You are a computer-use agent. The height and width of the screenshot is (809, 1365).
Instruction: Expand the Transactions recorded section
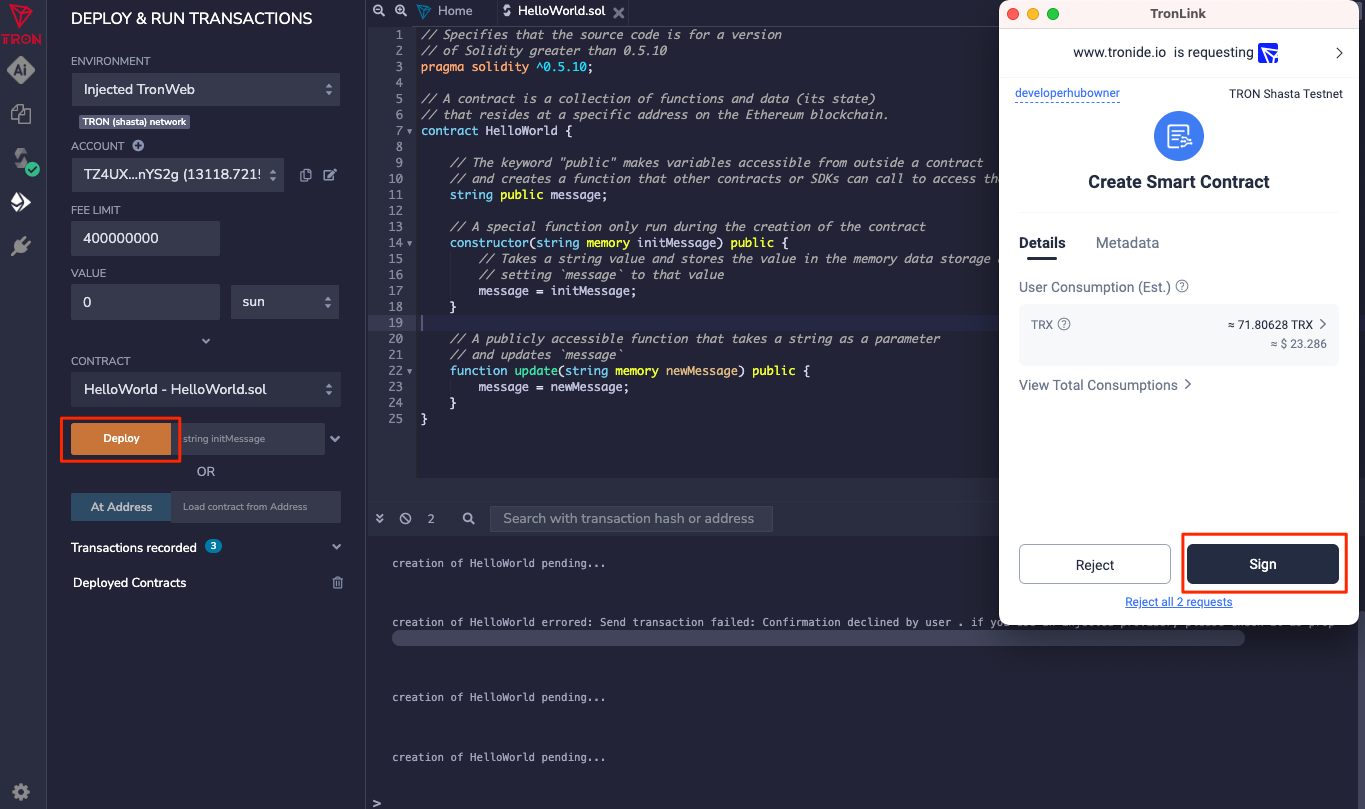tap(336, 547)
